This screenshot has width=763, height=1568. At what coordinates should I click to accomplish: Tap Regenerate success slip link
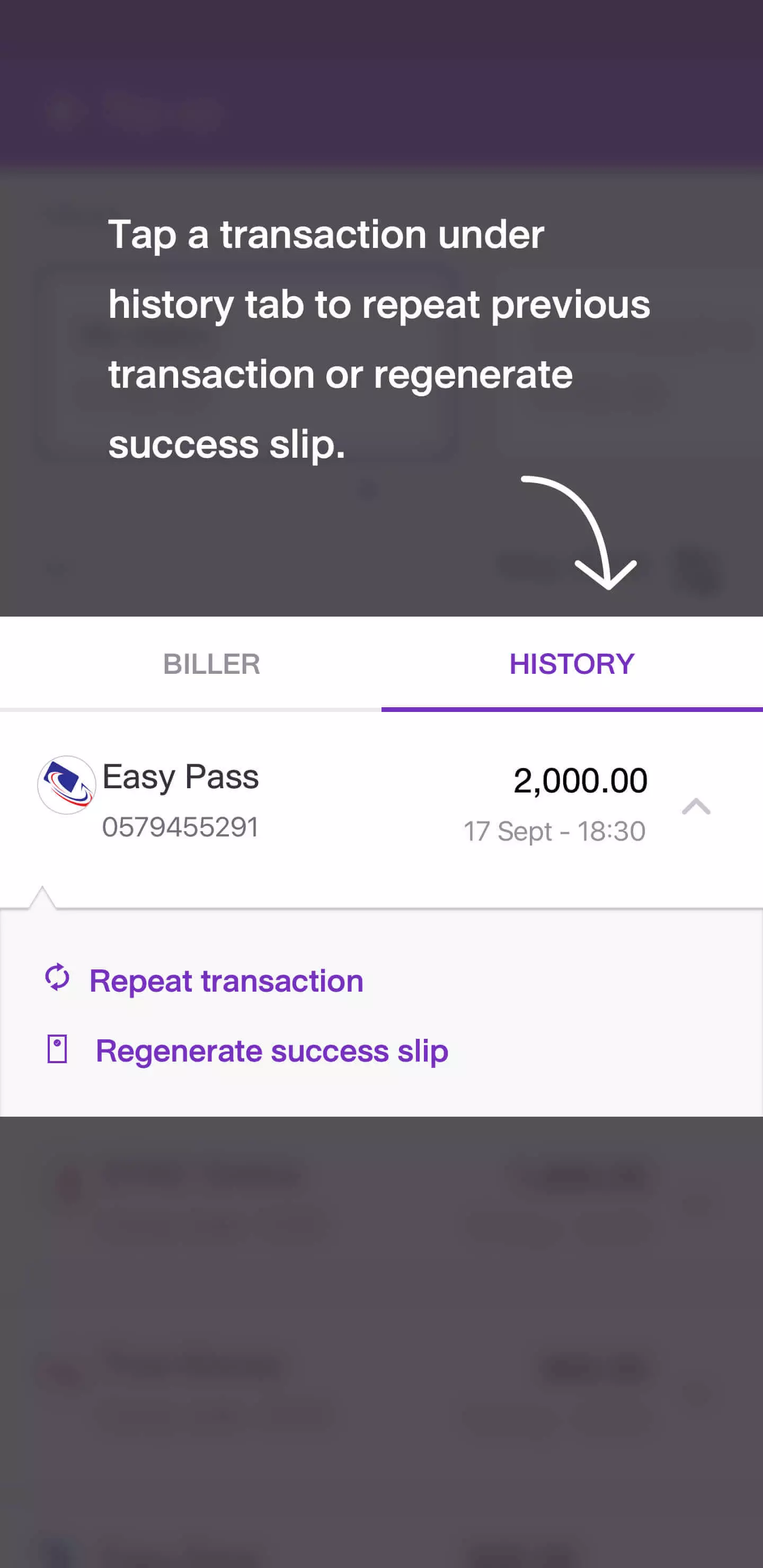pos(272,1051)
